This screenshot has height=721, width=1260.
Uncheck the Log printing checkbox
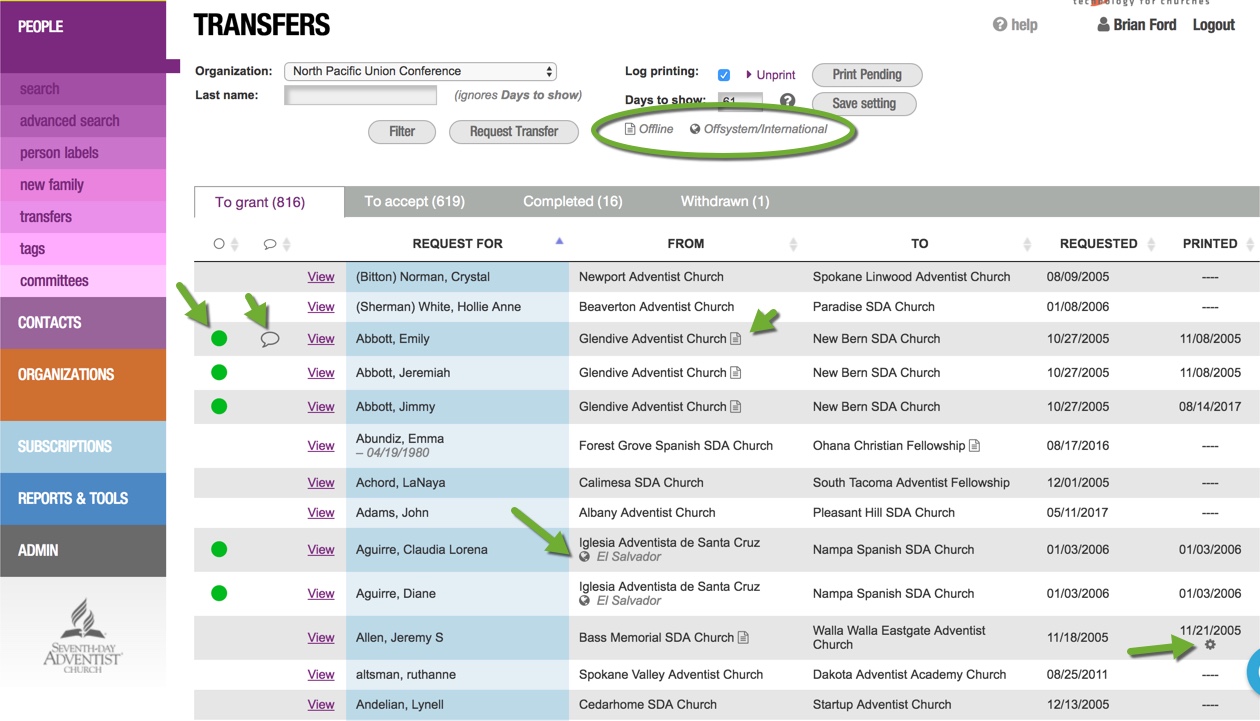point(724,74)
